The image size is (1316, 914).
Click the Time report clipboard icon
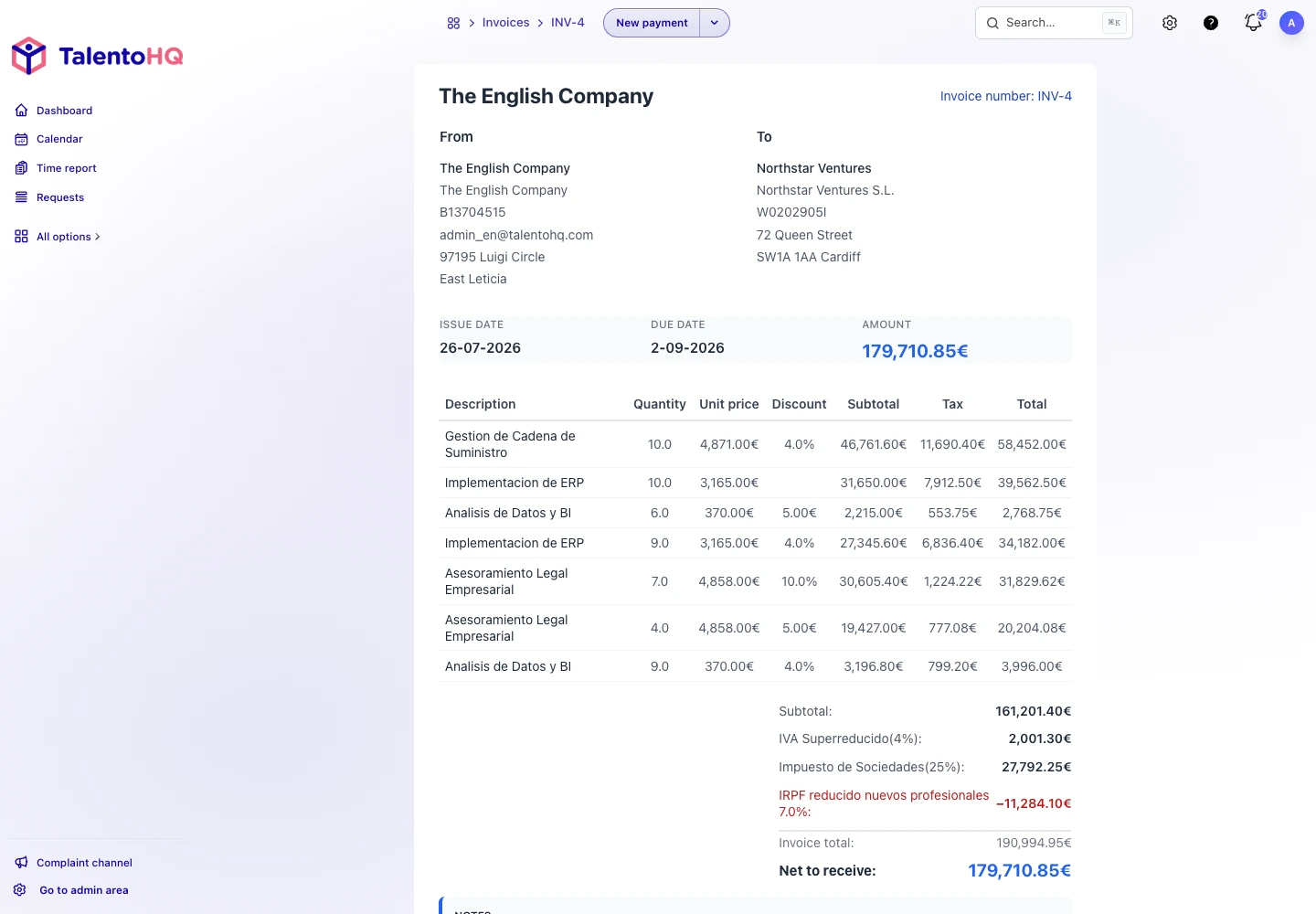(x=21, y=168)
